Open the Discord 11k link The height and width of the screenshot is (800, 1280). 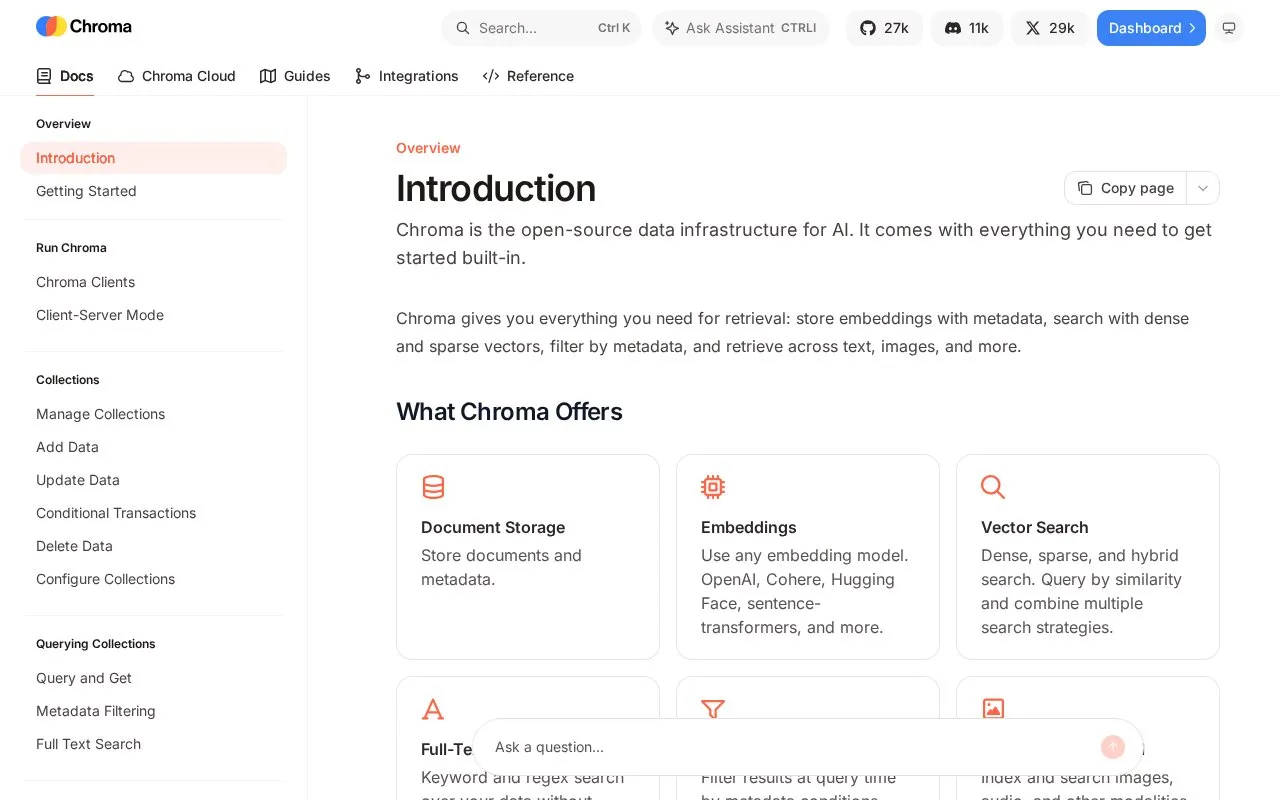[x=967, y=28]
